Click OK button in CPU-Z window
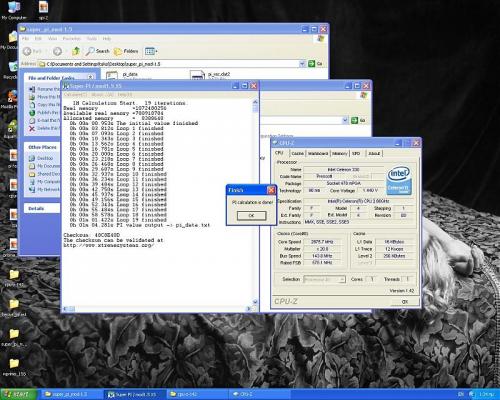Viewport: 500px width, 400px height. 405,302
